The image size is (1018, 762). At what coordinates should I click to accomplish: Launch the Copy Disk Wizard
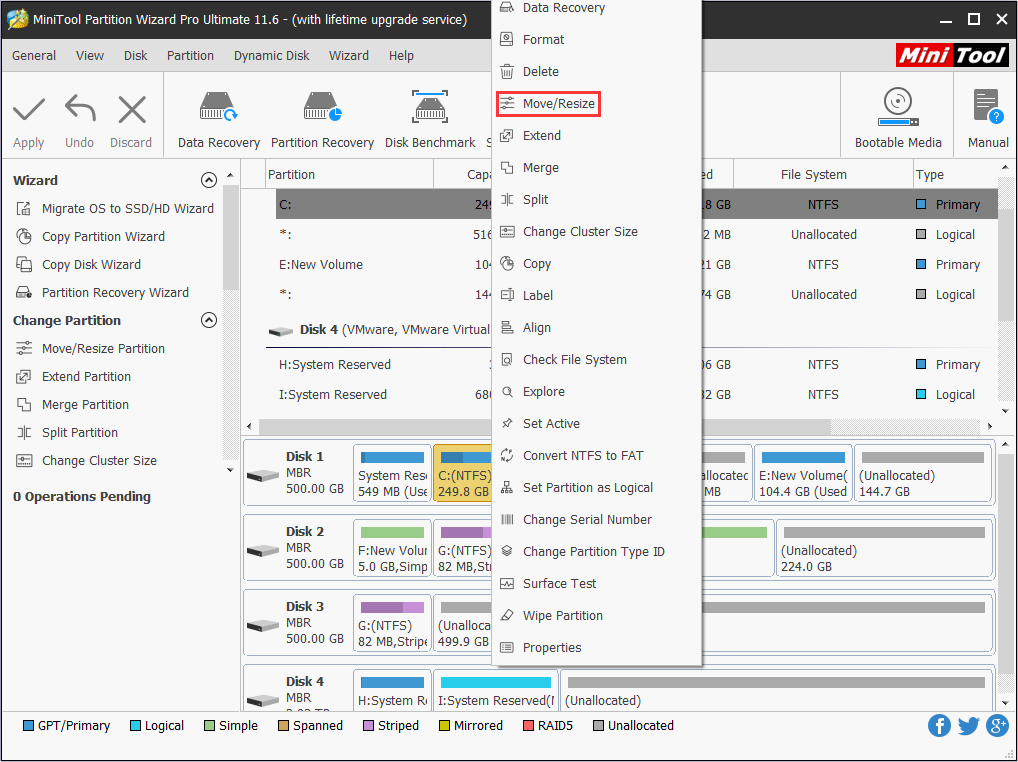(78, 264)
